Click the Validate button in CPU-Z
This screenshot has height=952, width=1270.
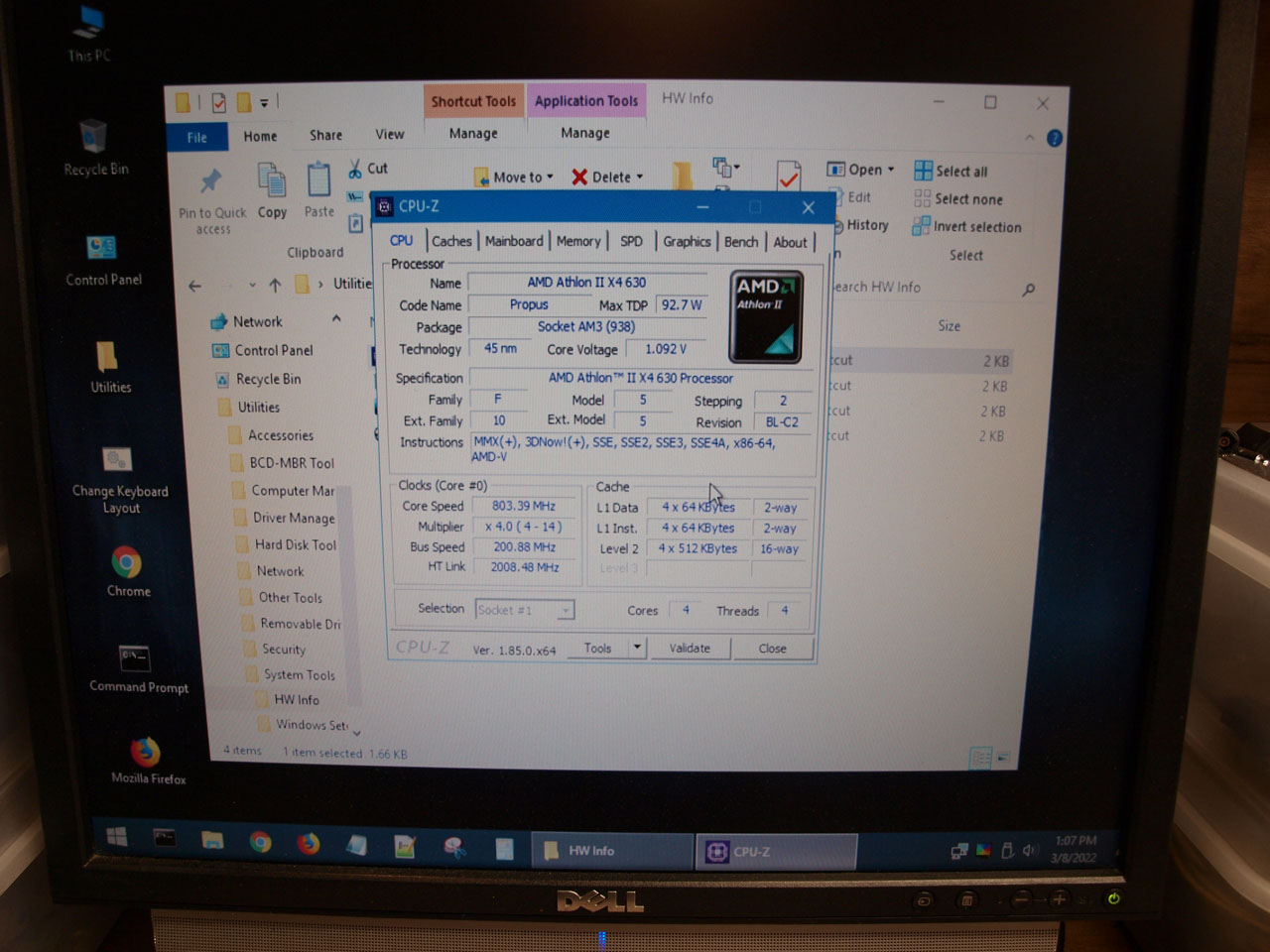pos(690,648)
